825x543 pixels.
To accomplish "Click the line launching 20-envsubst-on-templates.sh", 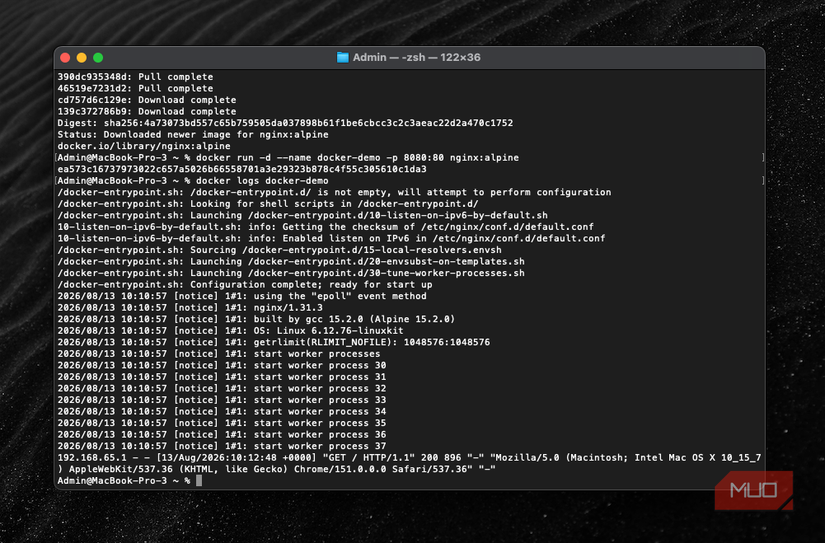I will [x=291, y=262].
